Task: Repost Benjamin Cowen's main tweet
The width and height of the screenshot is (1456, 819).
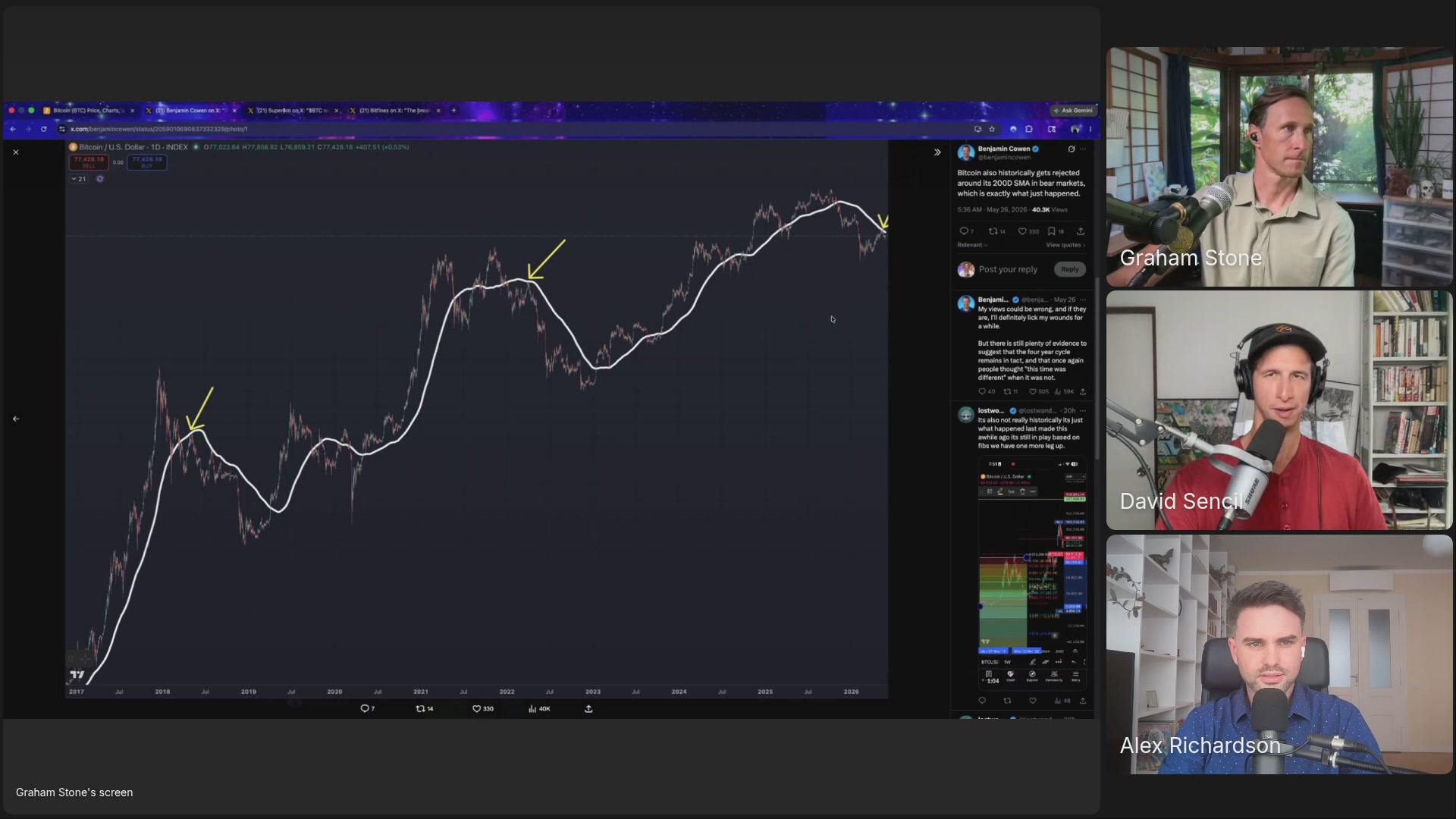Action: tap(993, 231)
